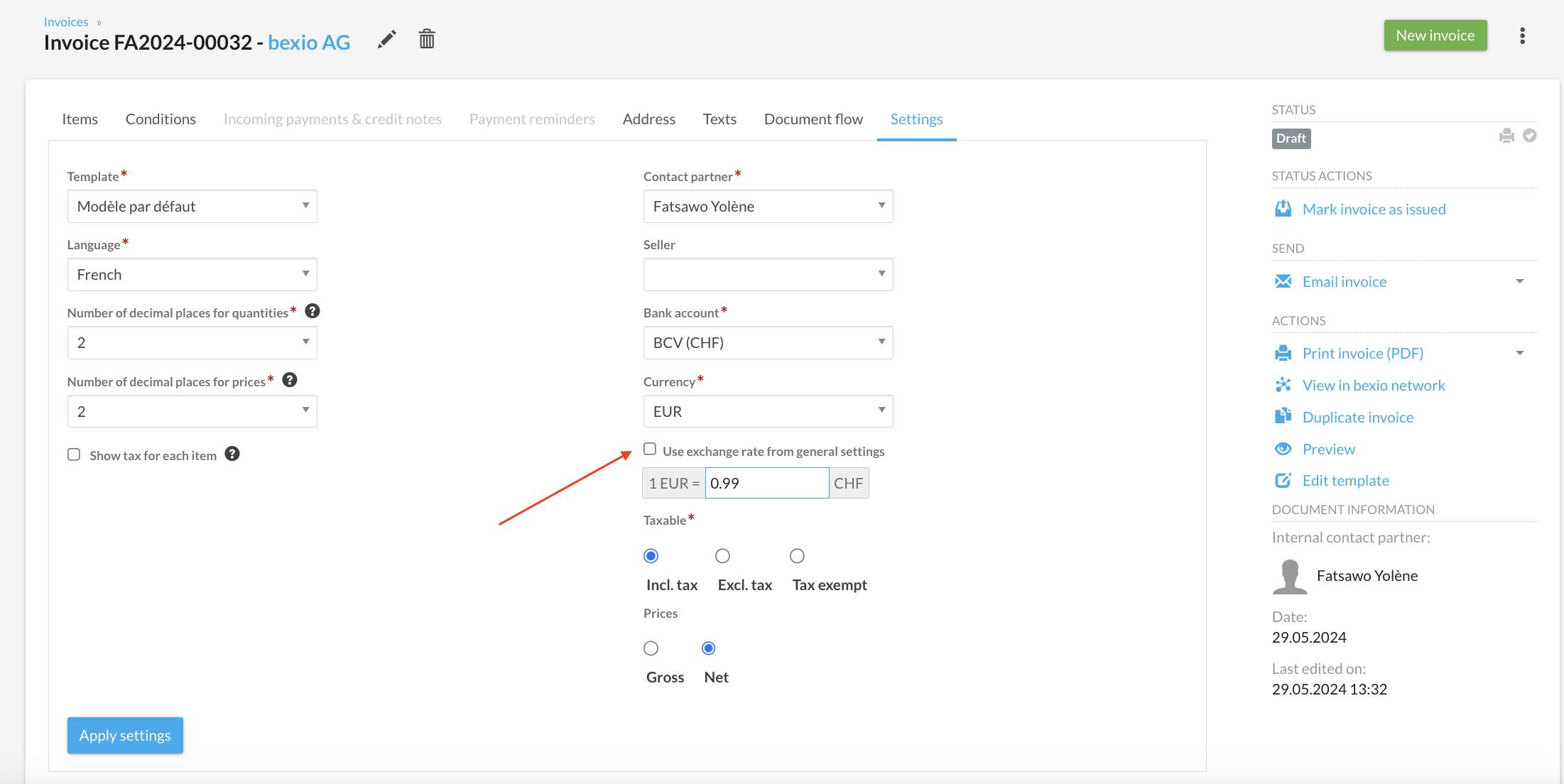Click help icon for decimal places for quantities
Image resolution: width=1564 pixels, height=784 pixels.
313,311
